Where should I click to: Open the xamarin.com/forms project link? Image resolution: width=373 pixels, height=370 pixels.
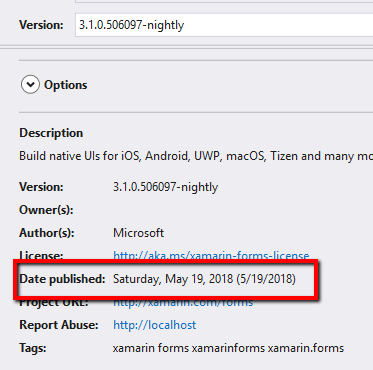coord(183,302)
